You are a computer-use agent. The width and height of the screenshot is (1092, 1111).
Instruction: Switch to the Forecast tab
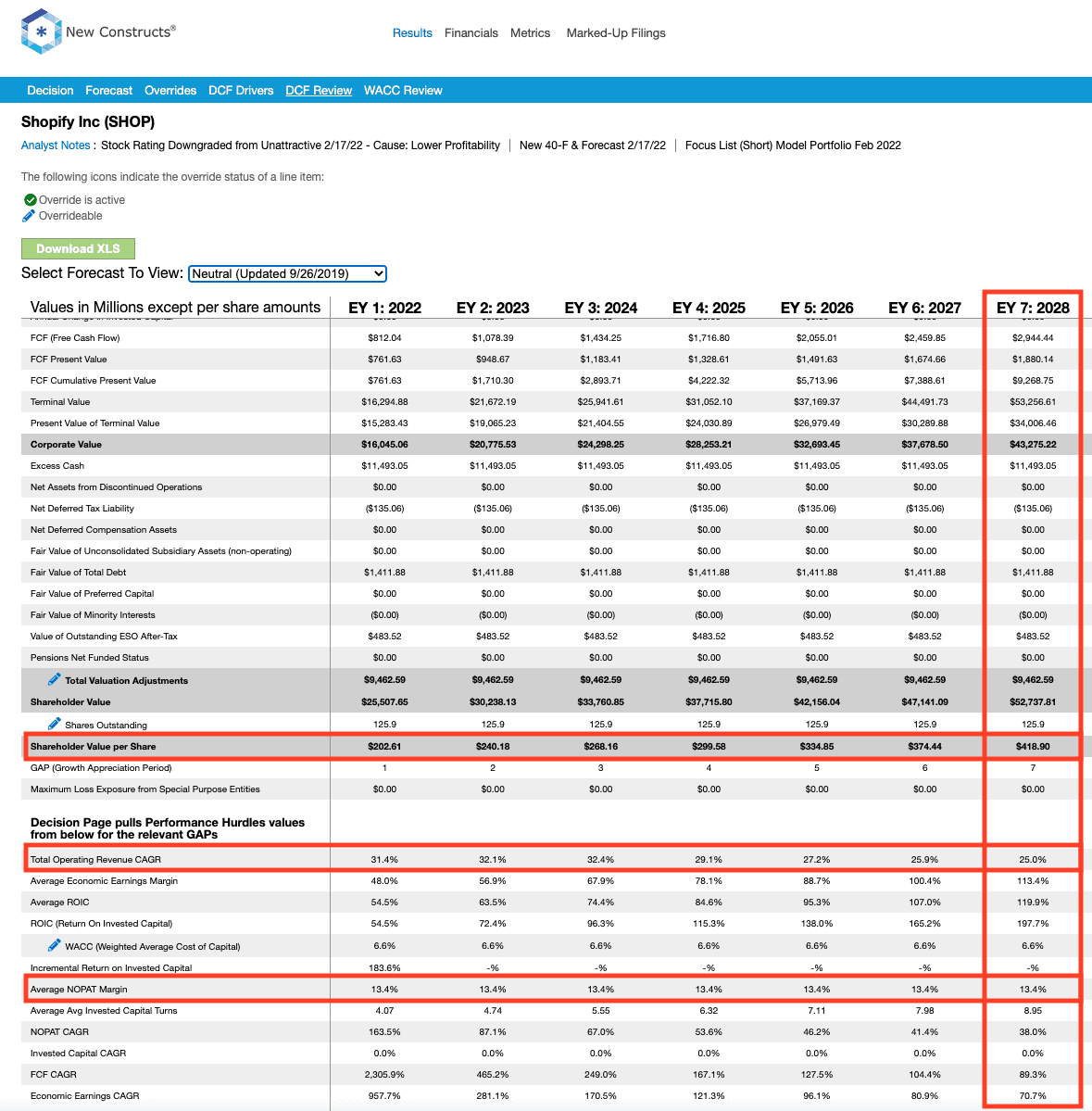(109, 90)
